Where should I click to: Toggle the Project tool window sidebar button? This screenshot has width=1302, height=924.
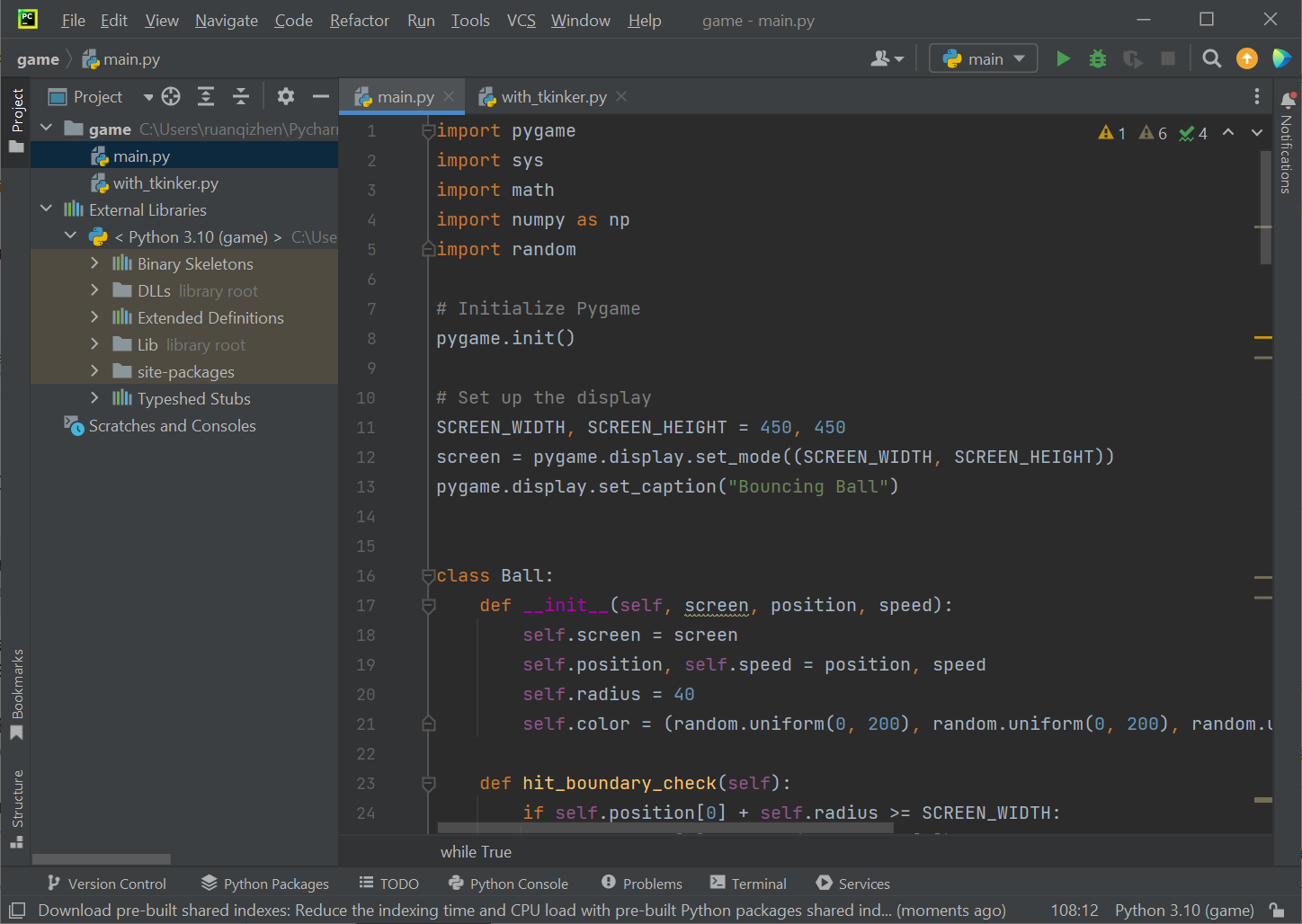16,120
